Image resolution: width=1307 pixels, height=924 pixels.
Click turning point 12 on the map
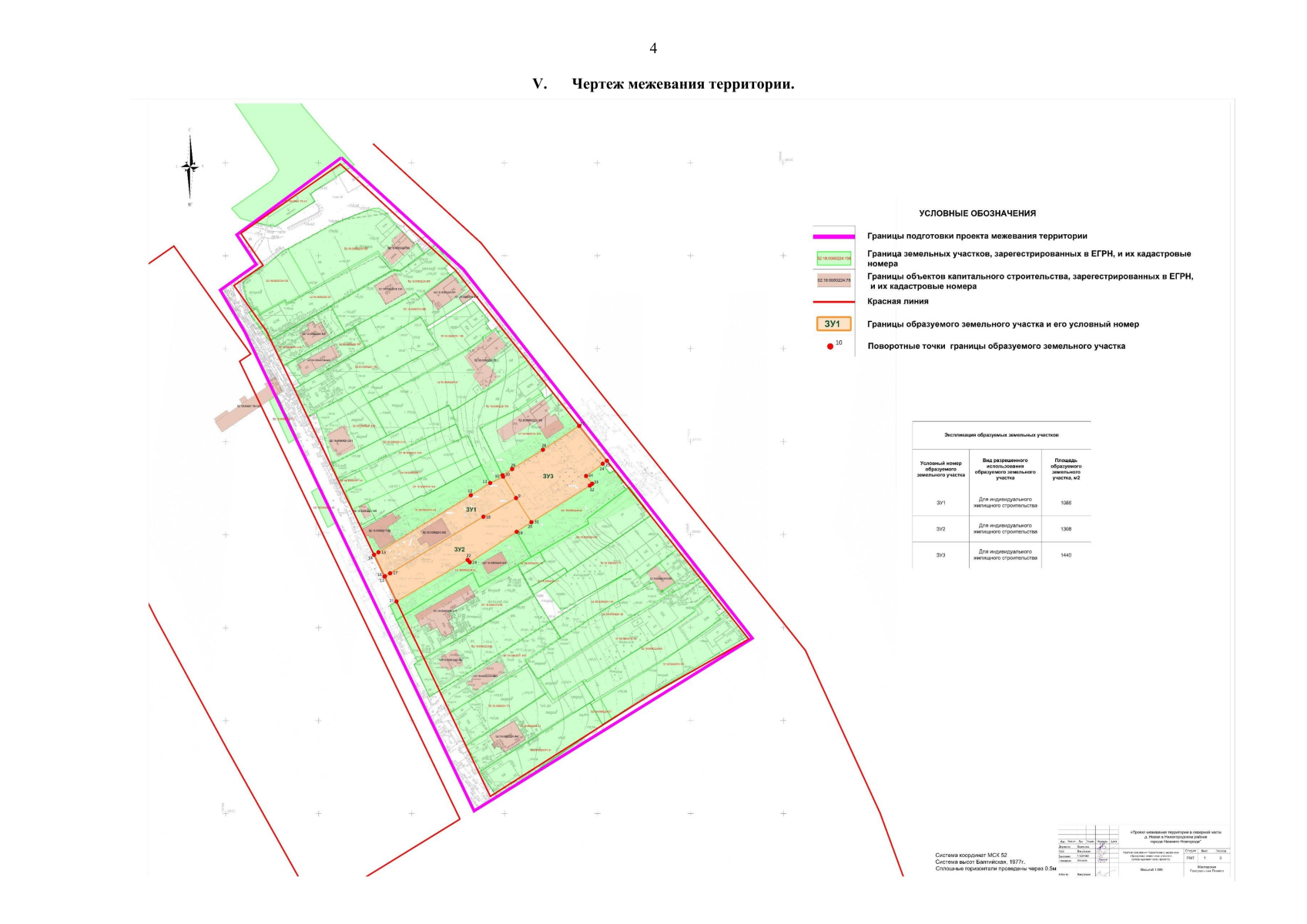click(x=471, y=495)
